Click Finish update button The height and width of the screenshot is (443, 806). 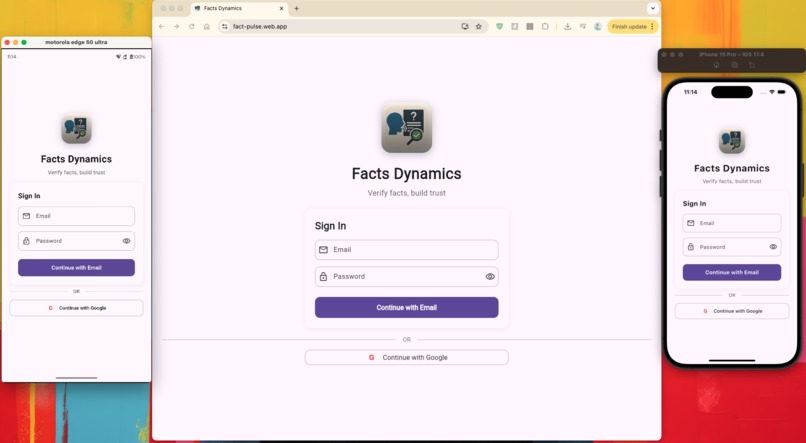coord(633,27)
